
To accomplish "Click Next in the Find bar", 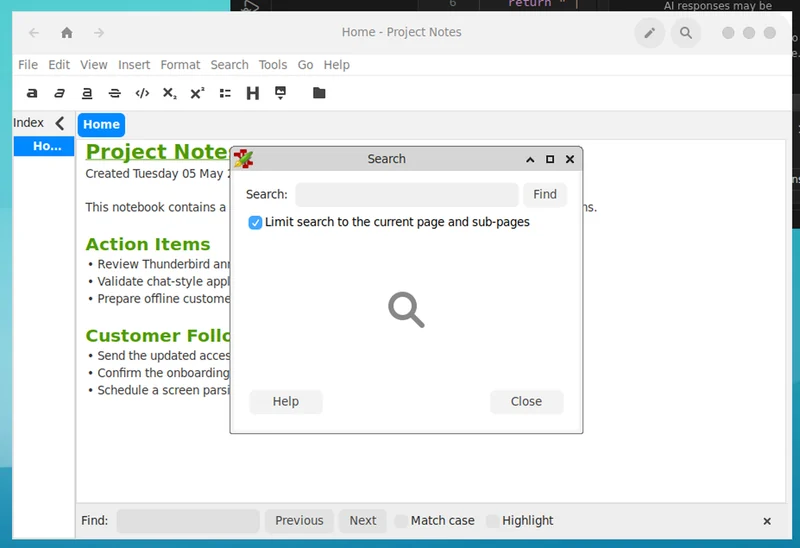I will coord(363,521).
